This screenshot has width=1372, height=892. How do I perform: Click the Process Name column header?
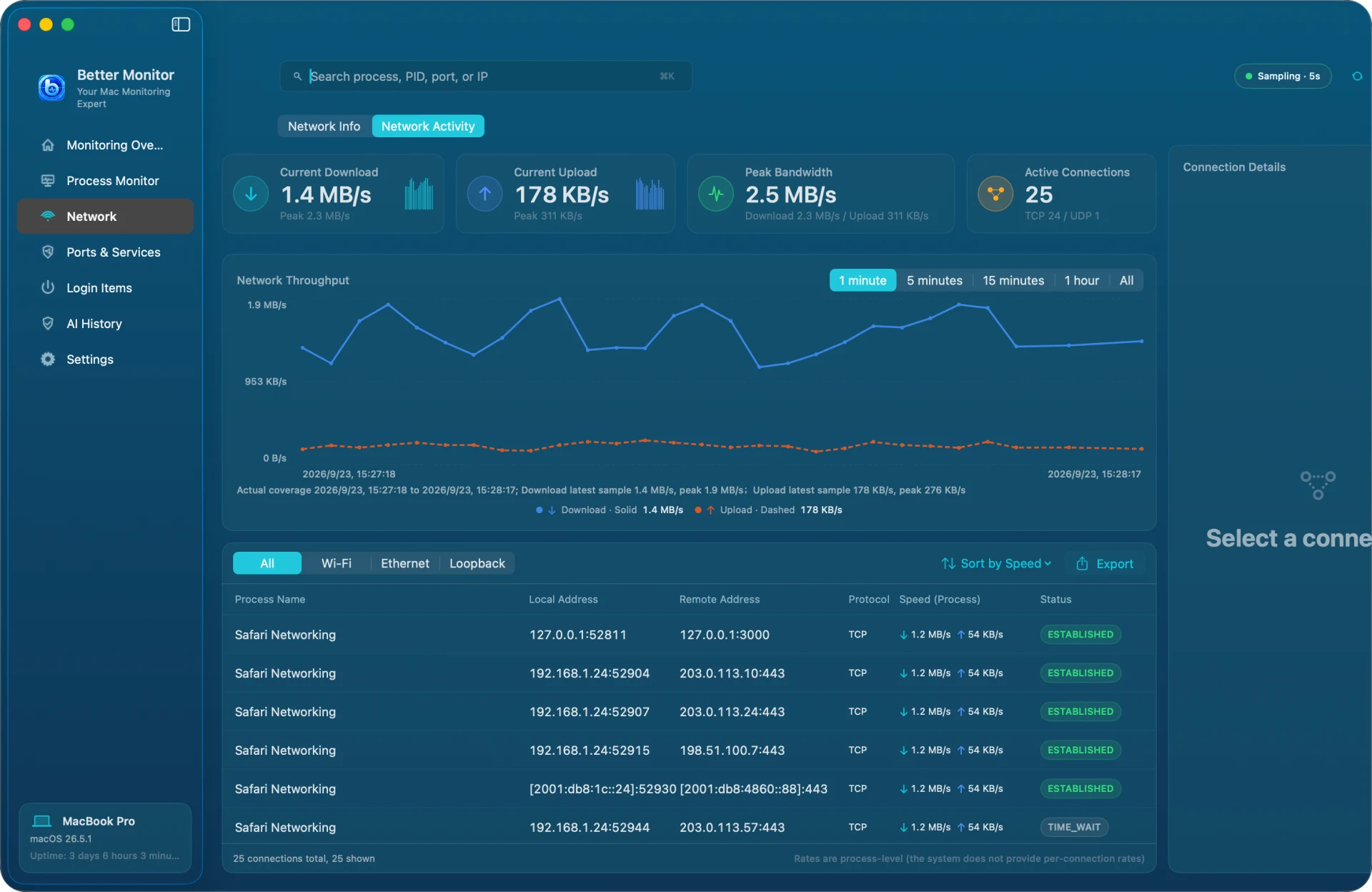269,600
